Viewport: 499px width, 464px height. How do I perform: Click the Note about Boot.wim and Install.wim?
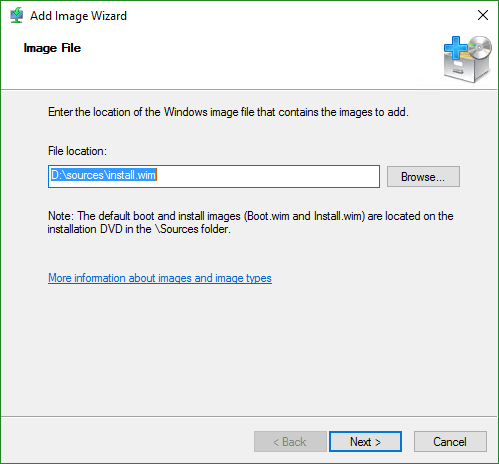tap(250, 222)
